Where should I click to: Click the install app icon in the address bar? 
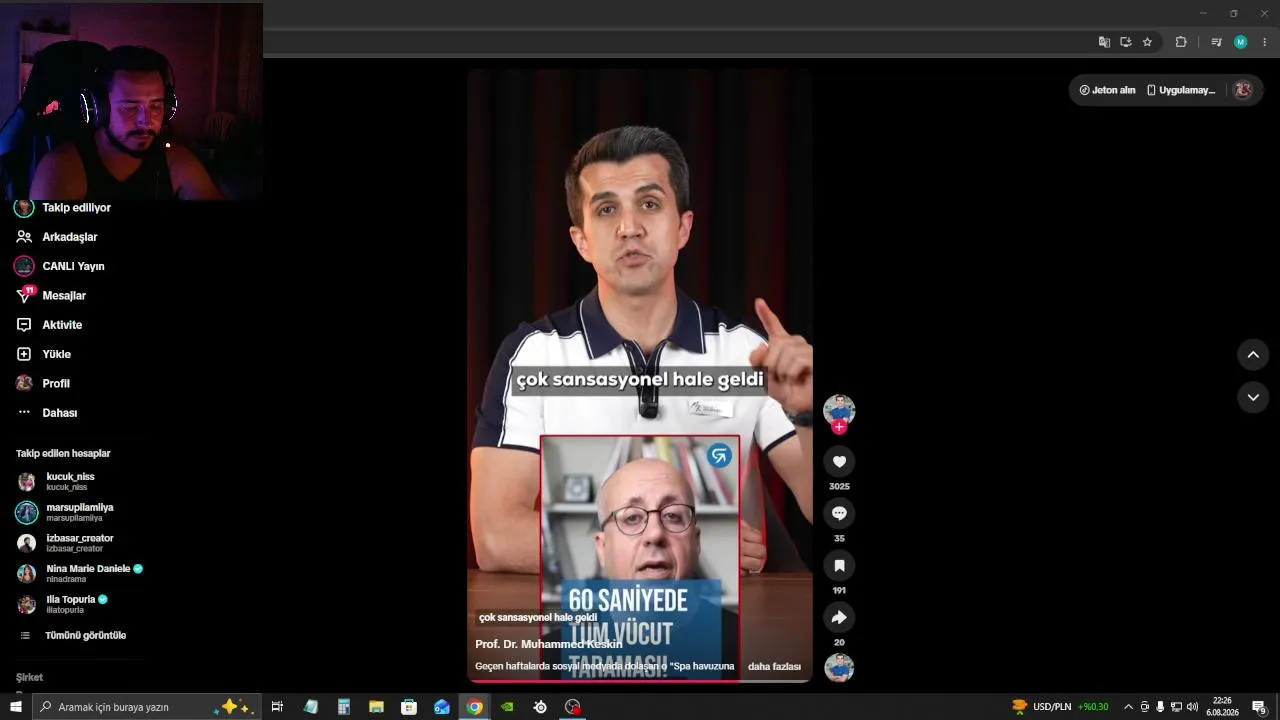point(1125,42)
